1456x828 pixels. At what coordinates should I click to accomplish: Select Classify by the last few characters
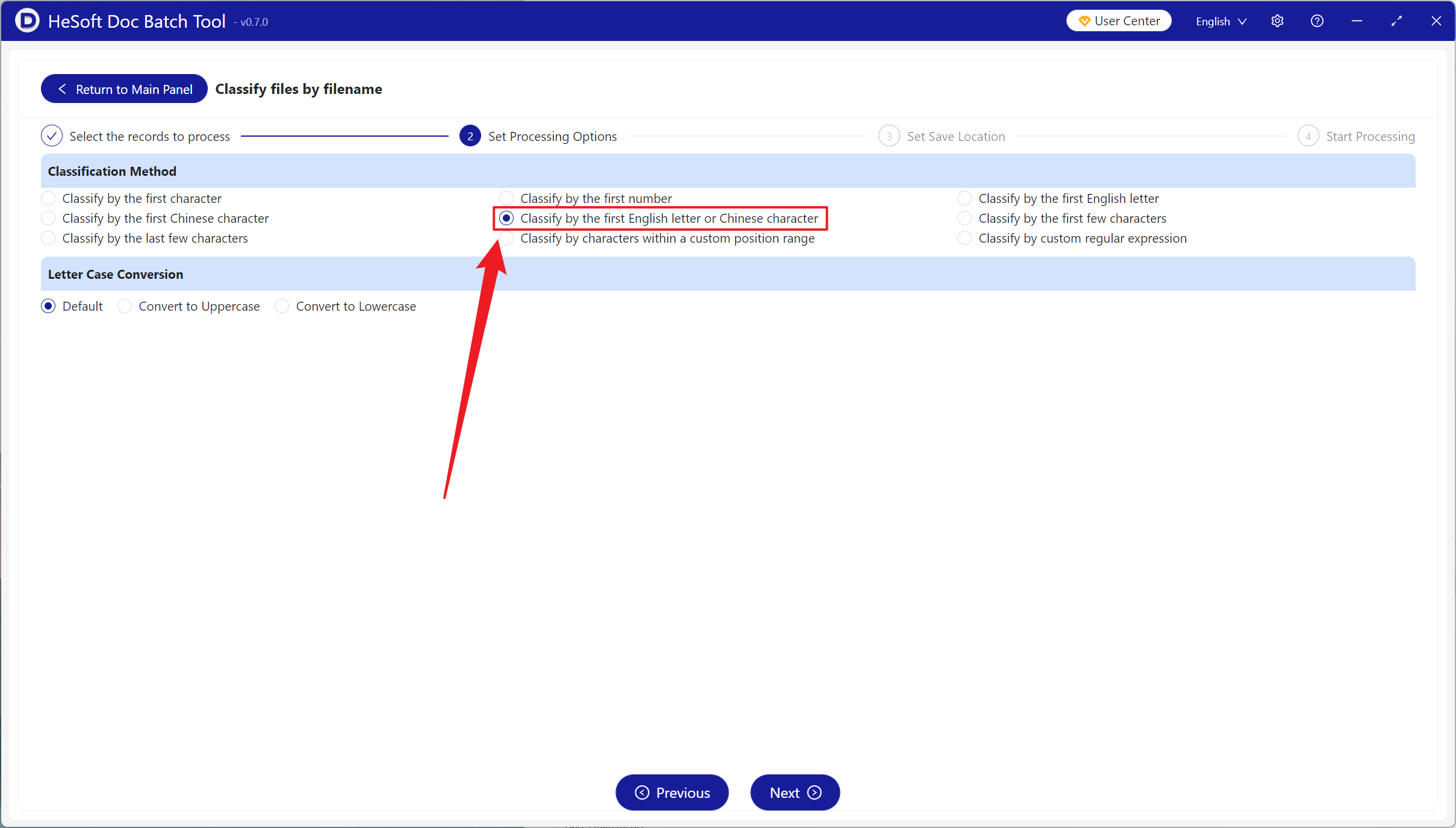pos(145,238)
